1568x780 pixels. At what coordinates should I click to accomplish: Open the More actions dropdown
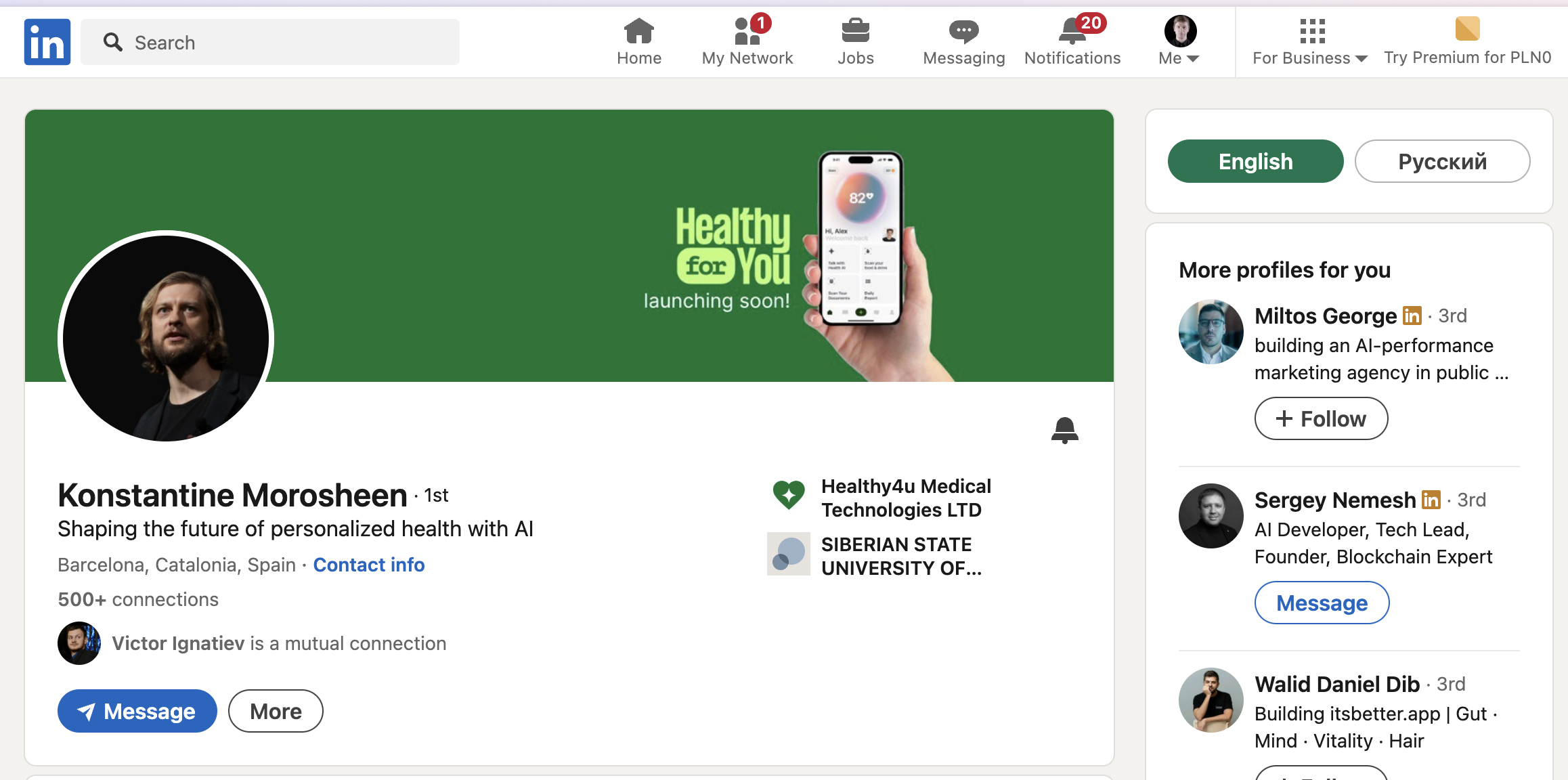[x=276, y=711]
